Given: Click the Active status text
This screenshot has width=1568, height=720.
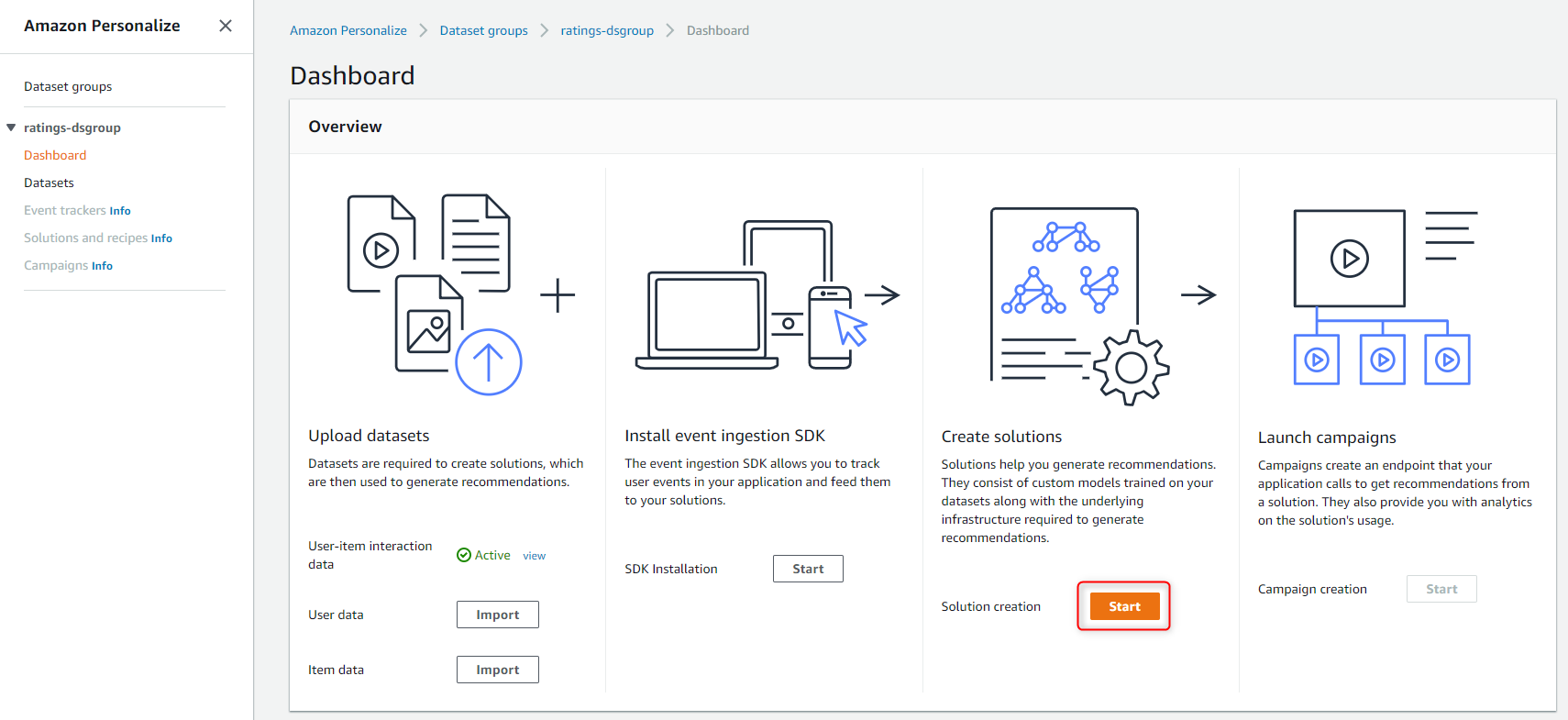Looking at the screenshot, I should [x=492, y=555].
